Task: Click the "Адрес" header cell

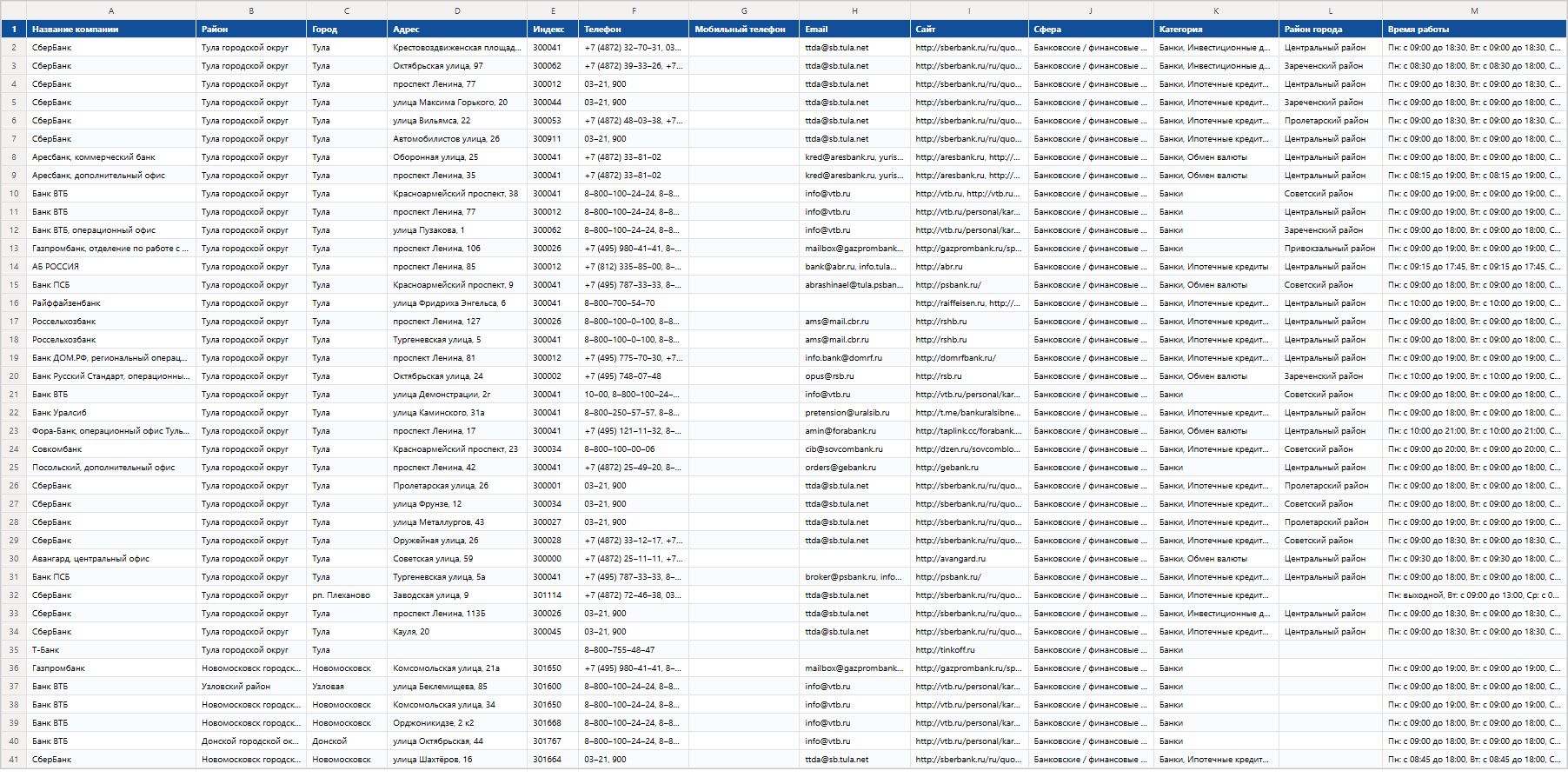Action: pos(457,29)
